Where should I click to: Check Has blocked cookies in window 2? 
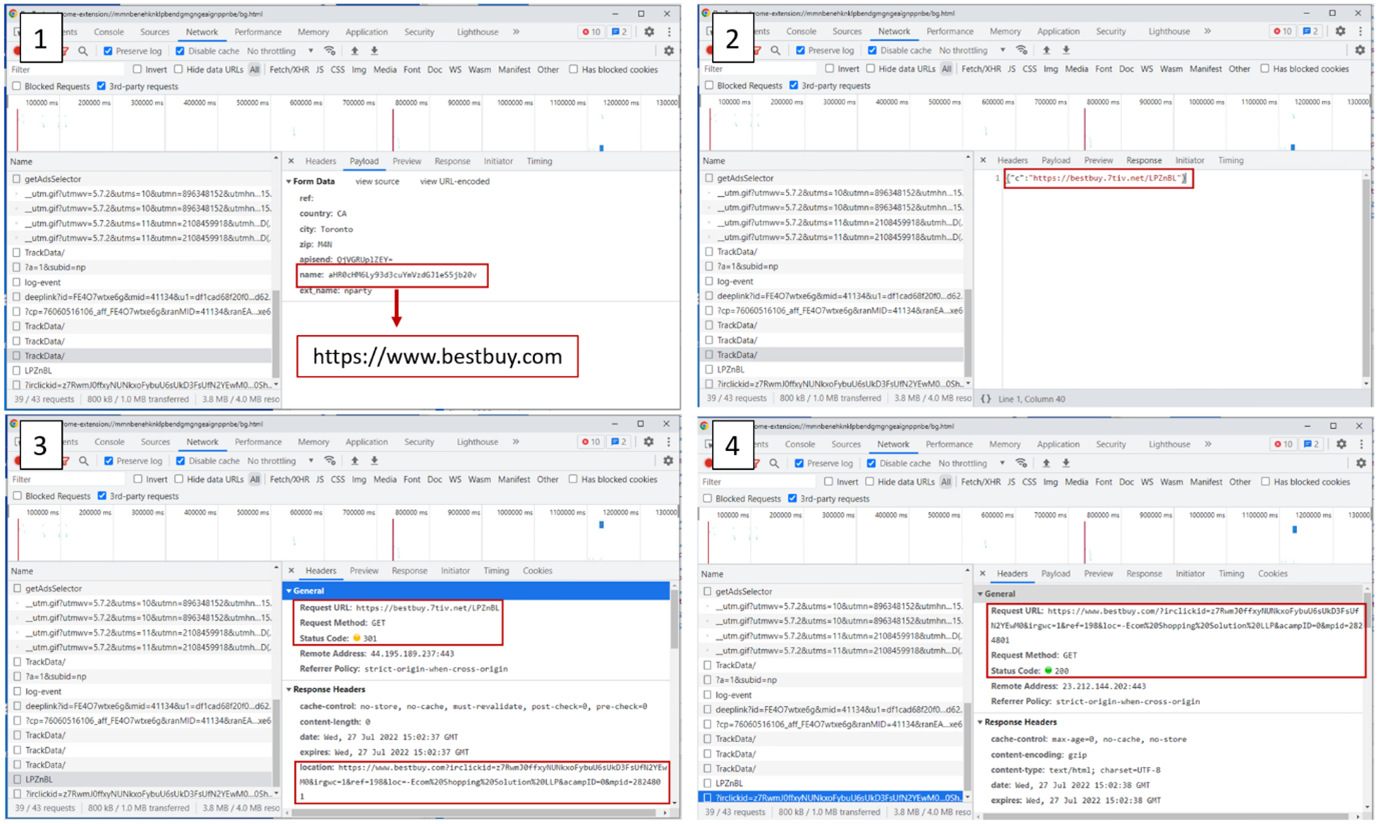click(x=1265, y=69)
